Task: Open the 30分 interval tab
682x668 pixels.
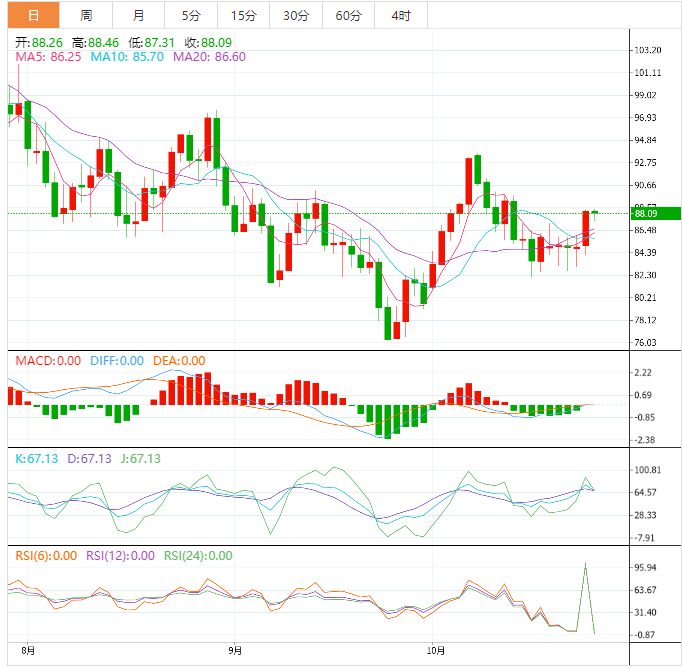Action: [x=296, y=15]
